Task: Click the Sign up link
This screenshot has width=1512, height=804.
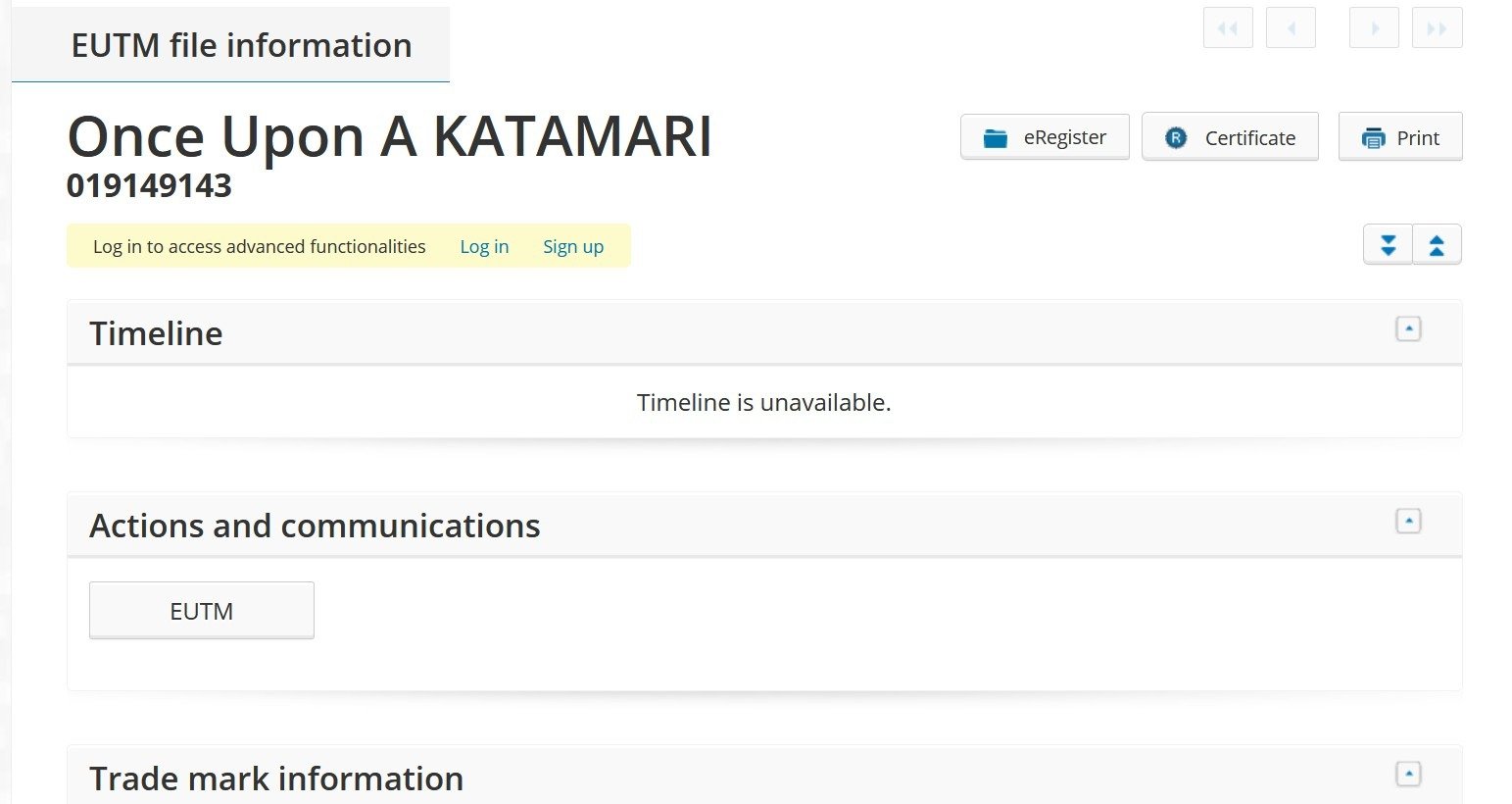Action: [573, 246]
